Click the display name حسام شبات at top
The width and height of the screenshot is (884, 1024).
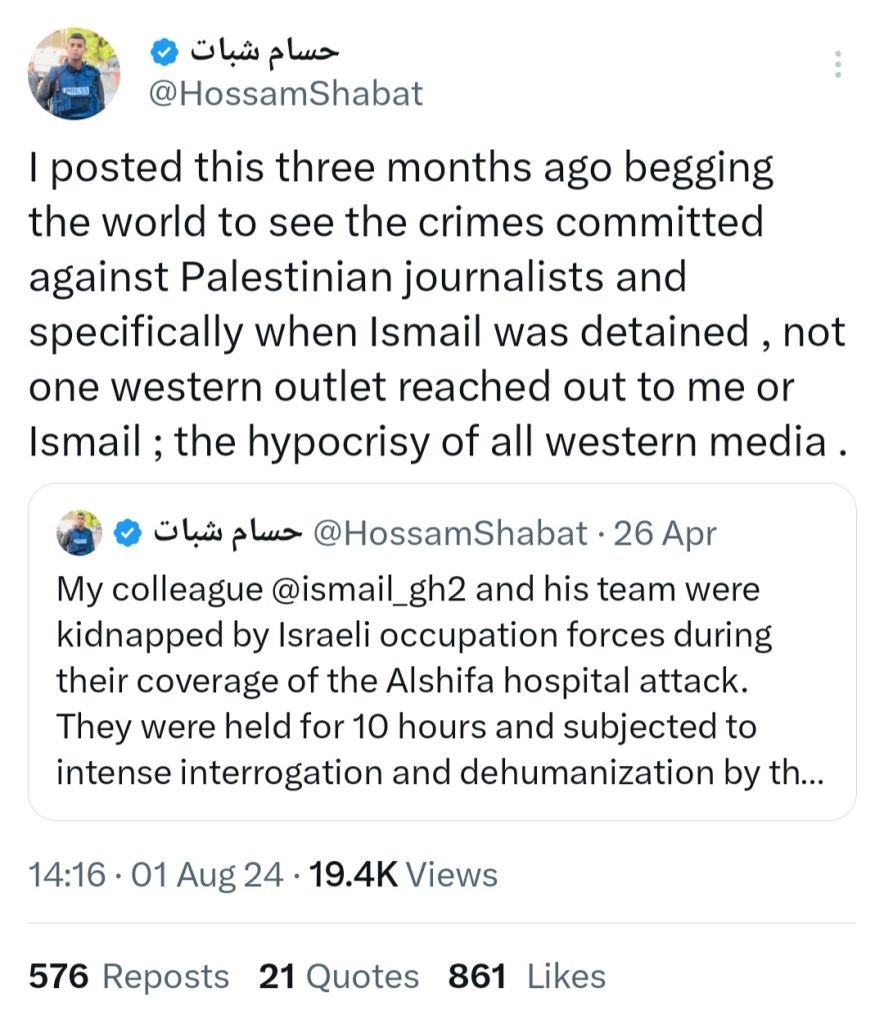click(x=265, y=48)
